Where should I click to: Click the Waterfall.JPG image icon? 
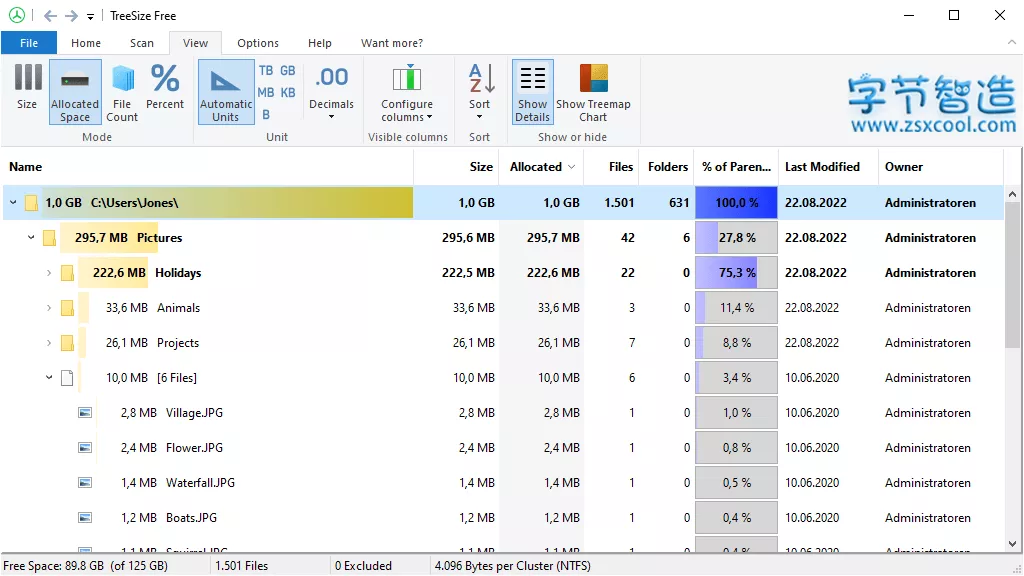pyautogui.click(x=85, y=483)
